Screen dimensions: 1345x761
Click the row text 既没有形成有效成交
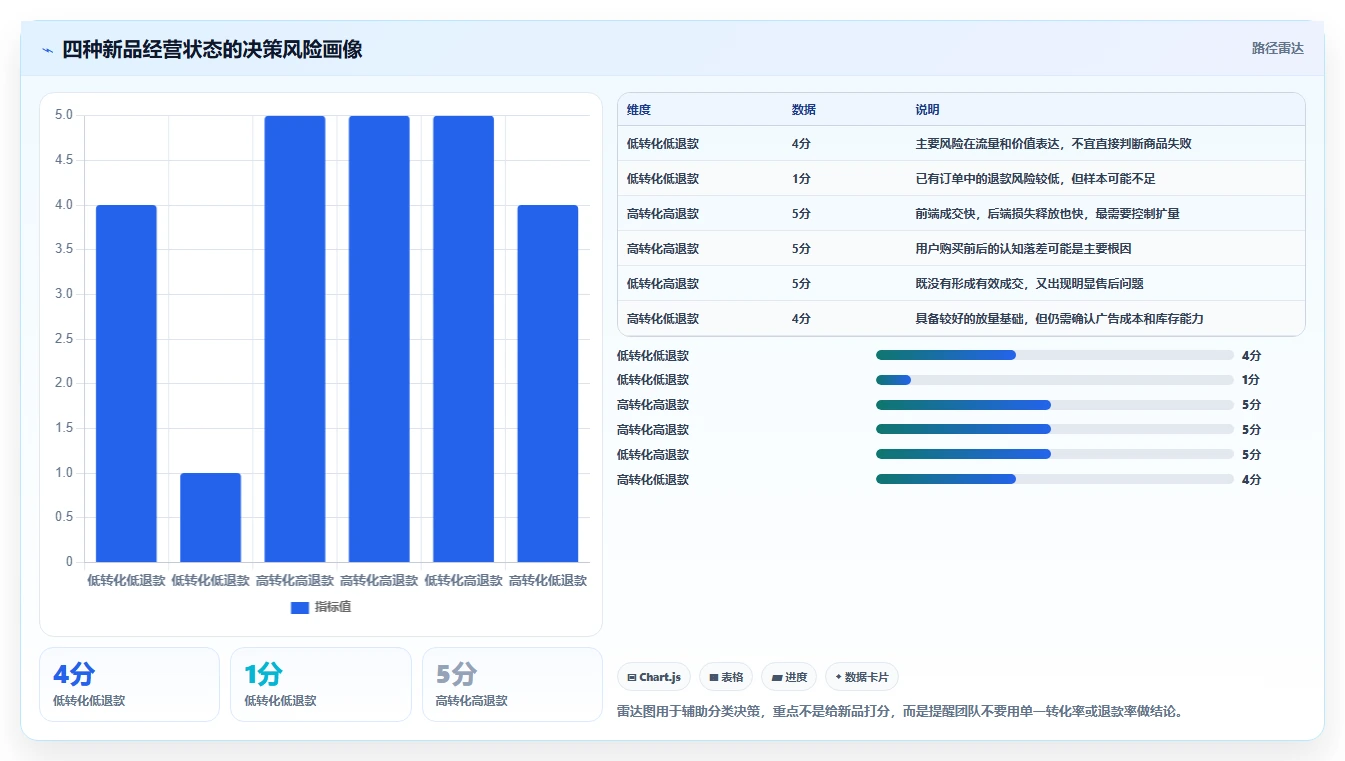point(969,284)
